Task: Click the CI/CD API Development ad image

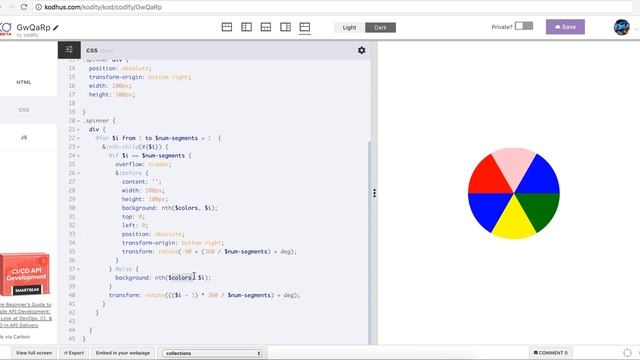Action: click(25, 274)
